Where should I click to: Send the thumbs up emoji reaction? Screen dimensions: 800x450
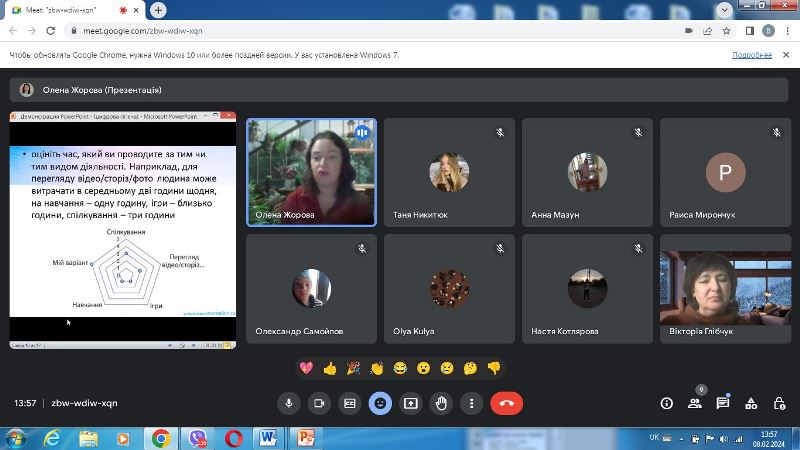click(330, 368)
